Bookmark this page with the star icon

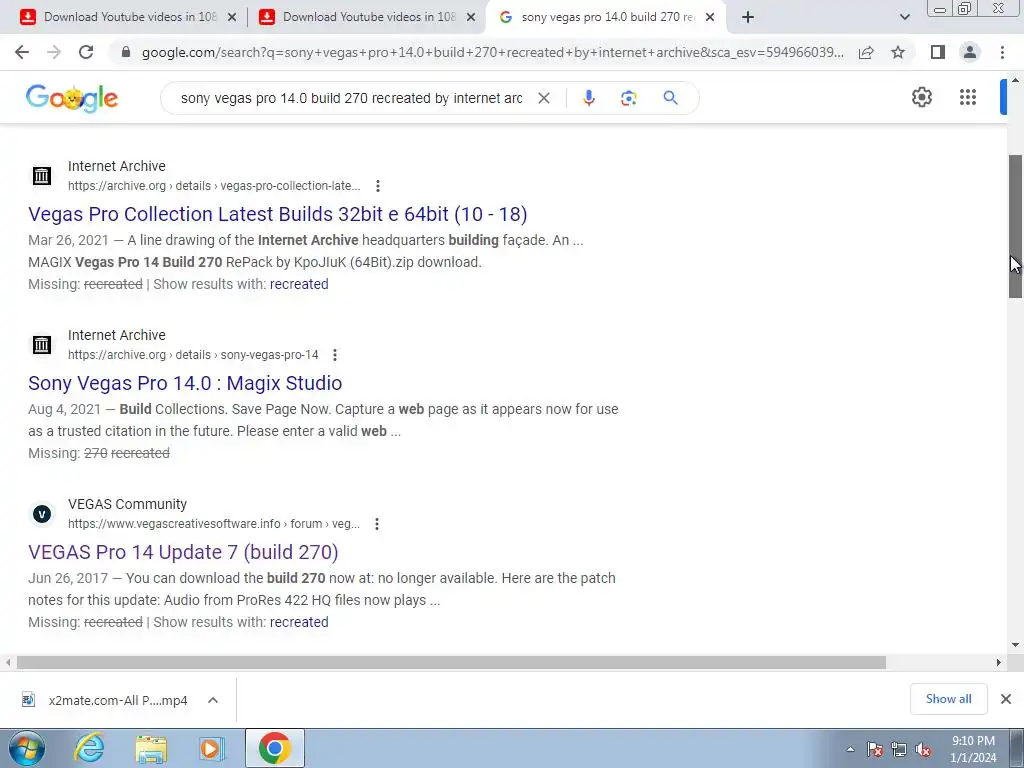[898, 52]
